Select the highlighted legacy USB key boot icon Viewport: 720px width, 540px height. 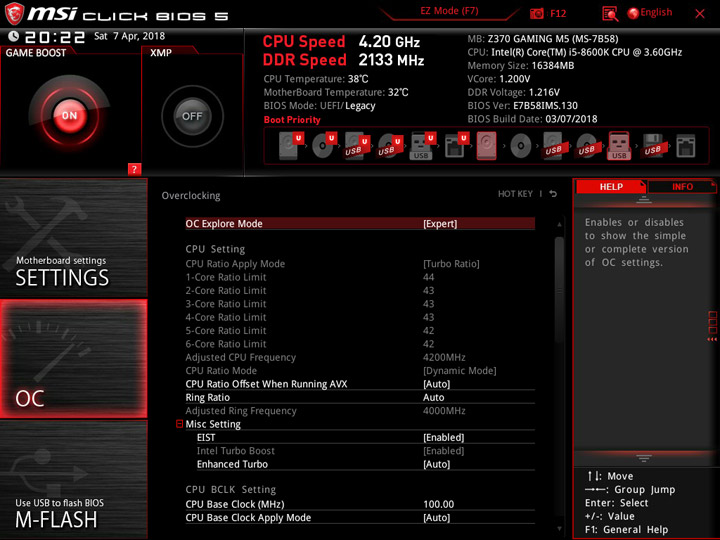619,146
